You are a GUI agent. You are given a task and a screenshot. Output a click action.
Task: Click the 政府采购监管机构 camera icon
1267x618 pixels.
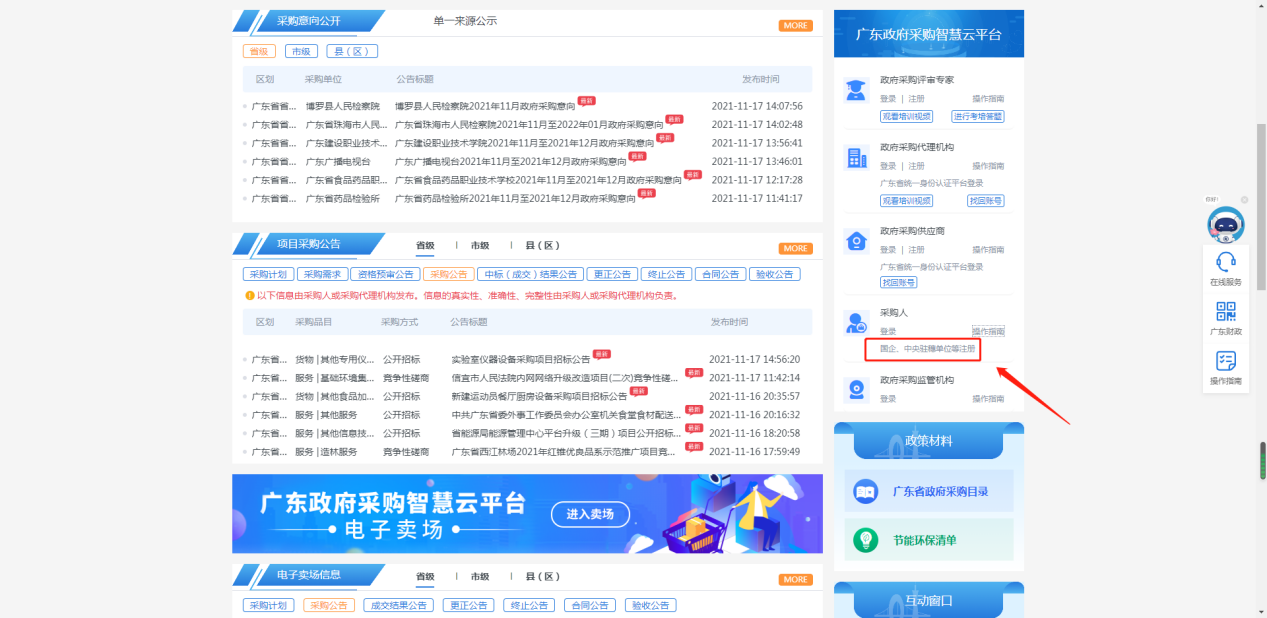[856, 389]
